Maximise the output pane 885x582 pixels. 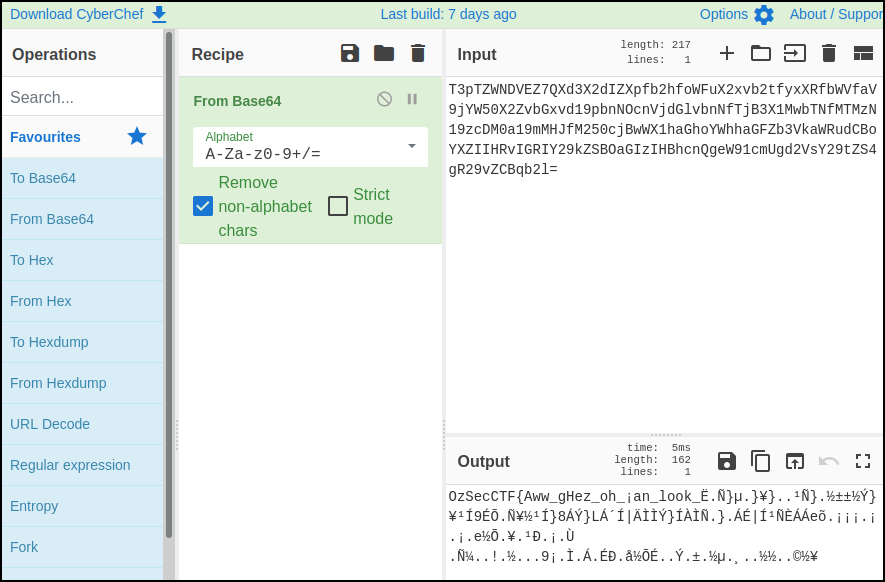click(863, 461)
